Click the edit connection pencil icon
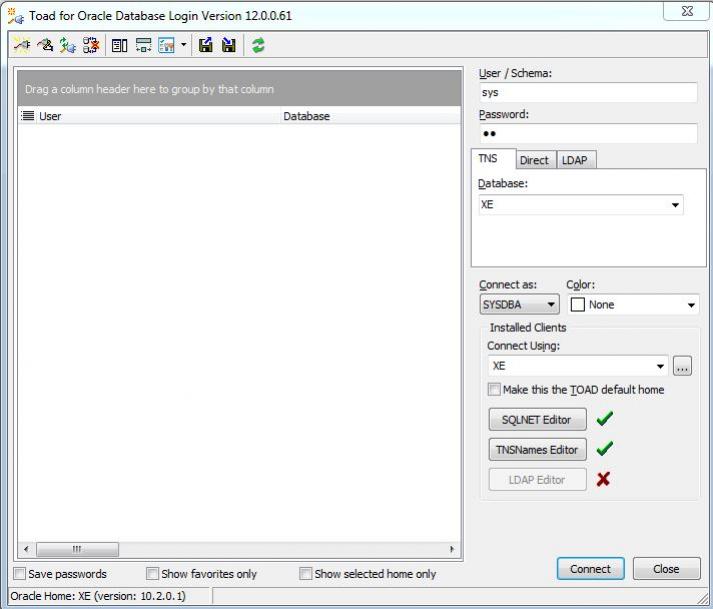 tap(45, 45)
